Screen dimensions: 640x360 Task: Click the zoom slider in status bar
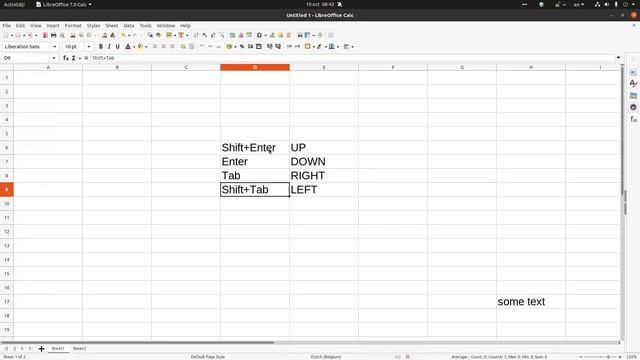[600, 357]
